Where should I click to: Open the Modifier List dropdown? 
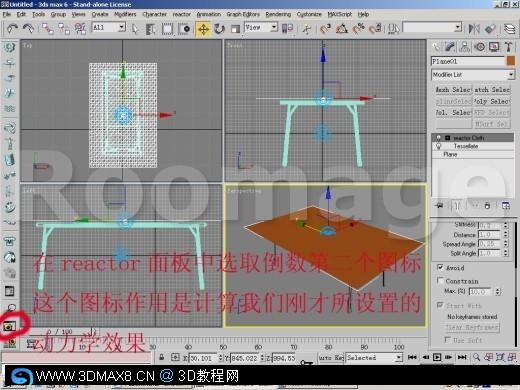473,75
